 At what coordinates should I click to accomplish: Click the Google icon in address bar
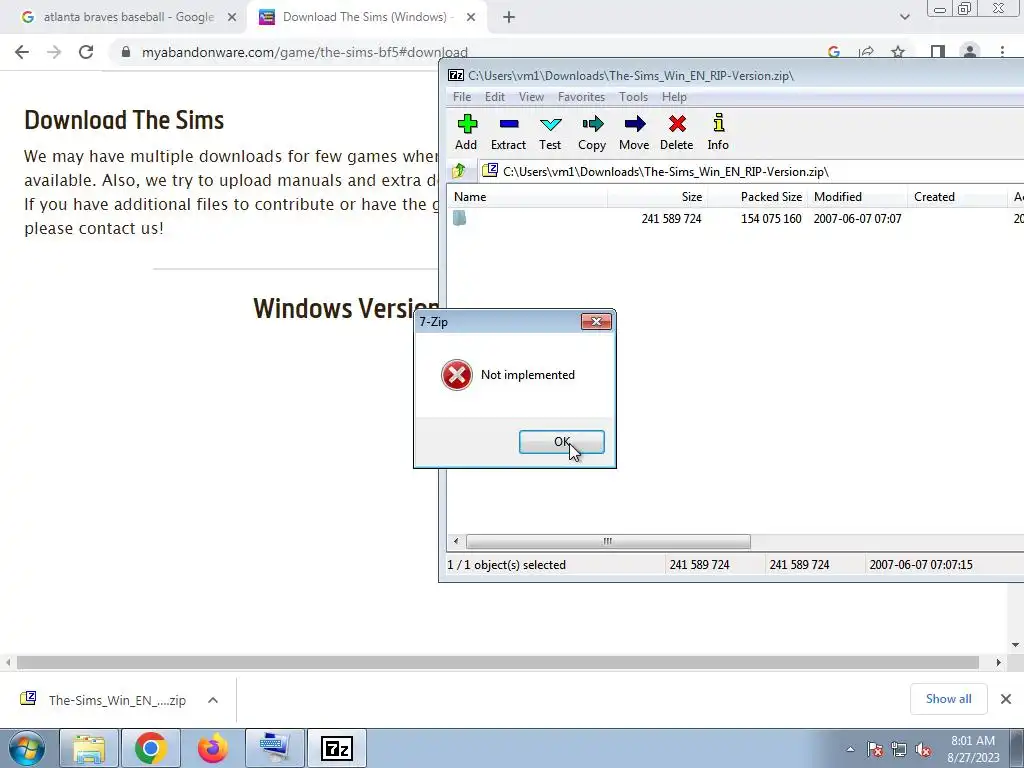point(834,52)
